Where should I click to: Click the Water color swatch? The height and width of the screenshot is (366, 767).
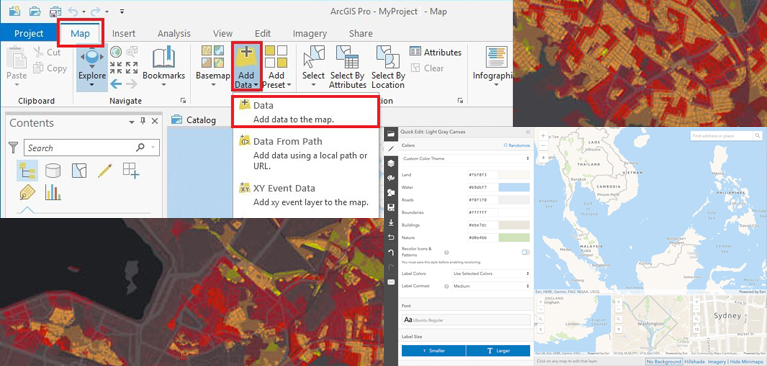514,187
